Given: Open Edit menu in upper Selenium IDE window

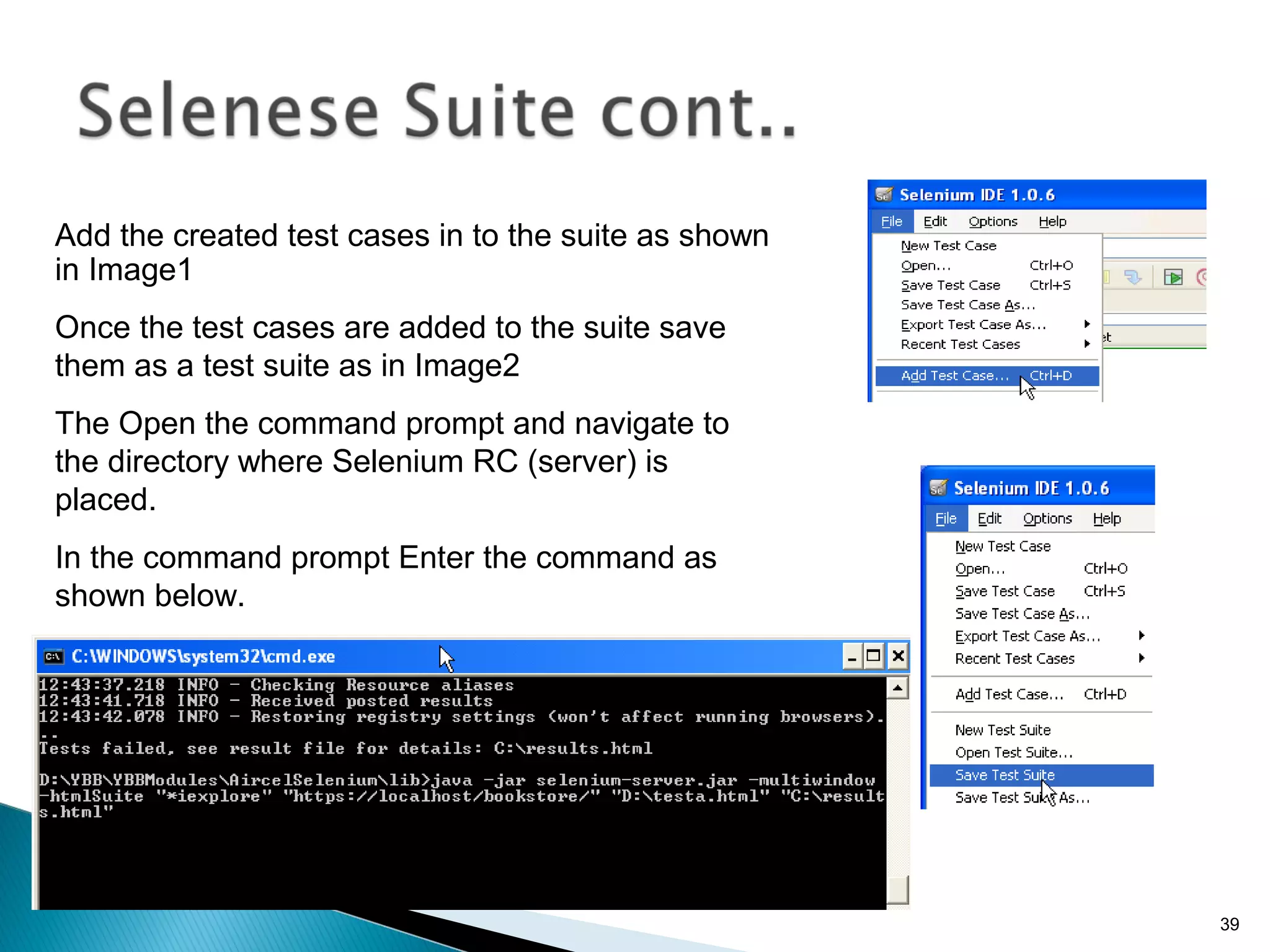Looking at the screenshot, I should click(935, 221).
